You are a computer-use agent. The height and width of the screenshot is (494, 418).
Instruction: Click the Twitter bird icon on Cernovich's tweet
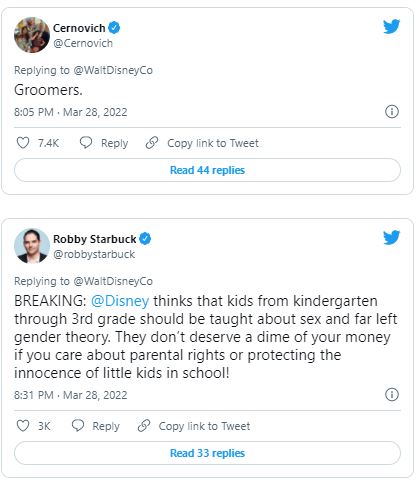[391, 27]
